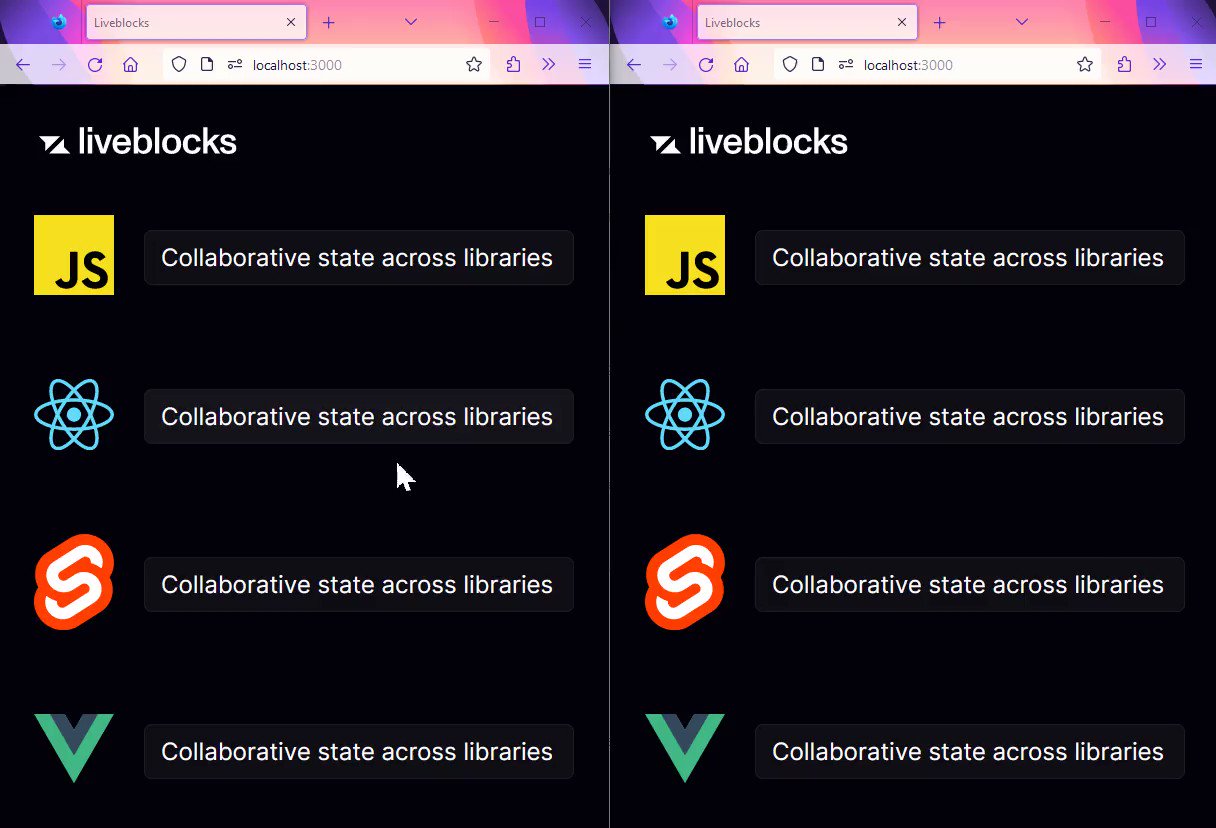Image resolution: width=1216 pixels, height=828 pixels.
Task: Select the Liveblocks tab in the left browser
Action: point(196,22)
